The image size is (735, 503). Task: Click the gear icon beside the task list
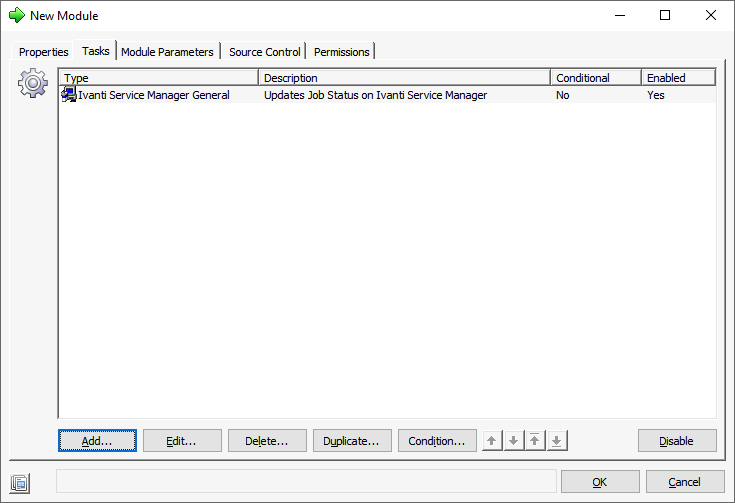pyautogui.click(x=33, y=83)
